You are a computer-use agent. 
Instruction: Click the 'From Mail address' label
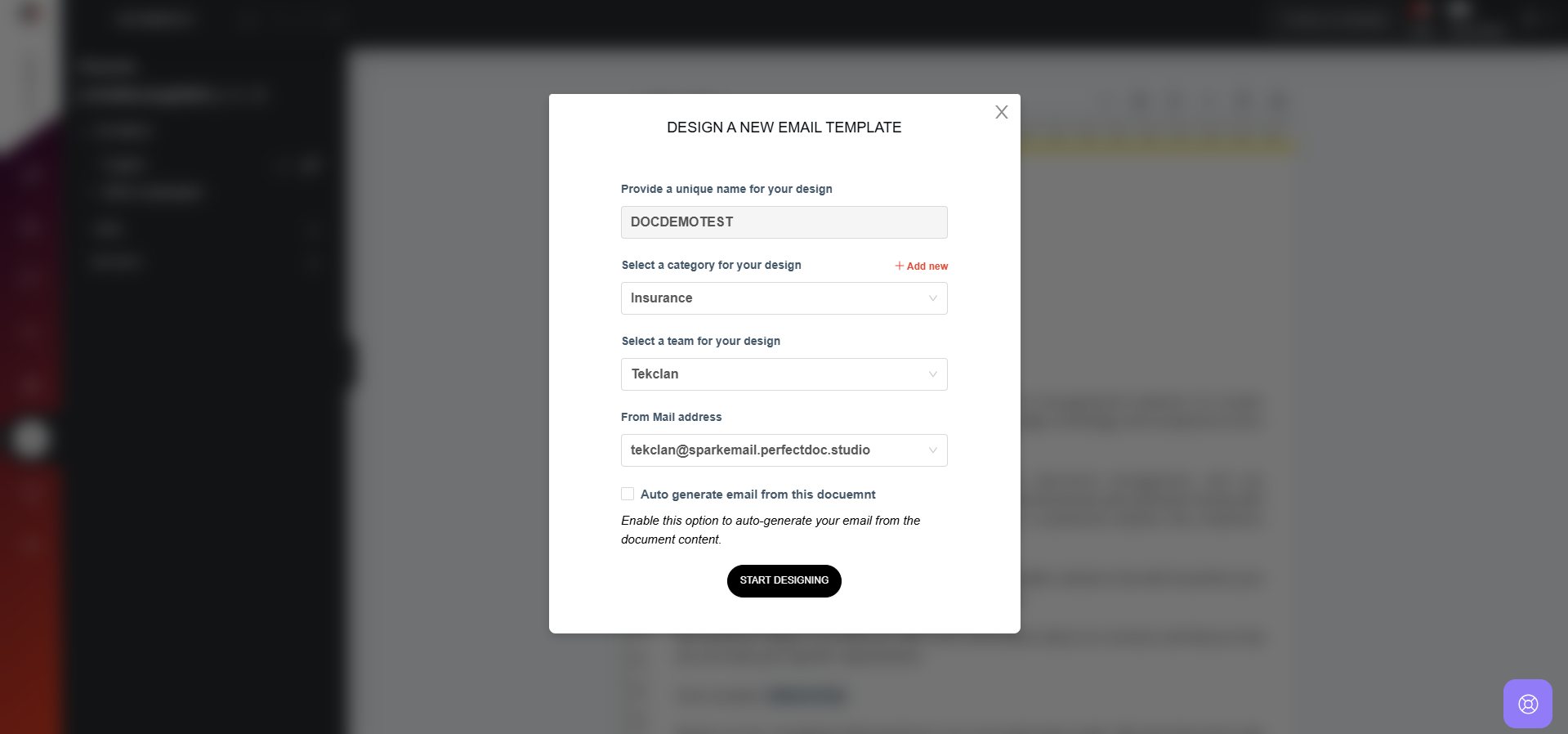pos(671,417)
